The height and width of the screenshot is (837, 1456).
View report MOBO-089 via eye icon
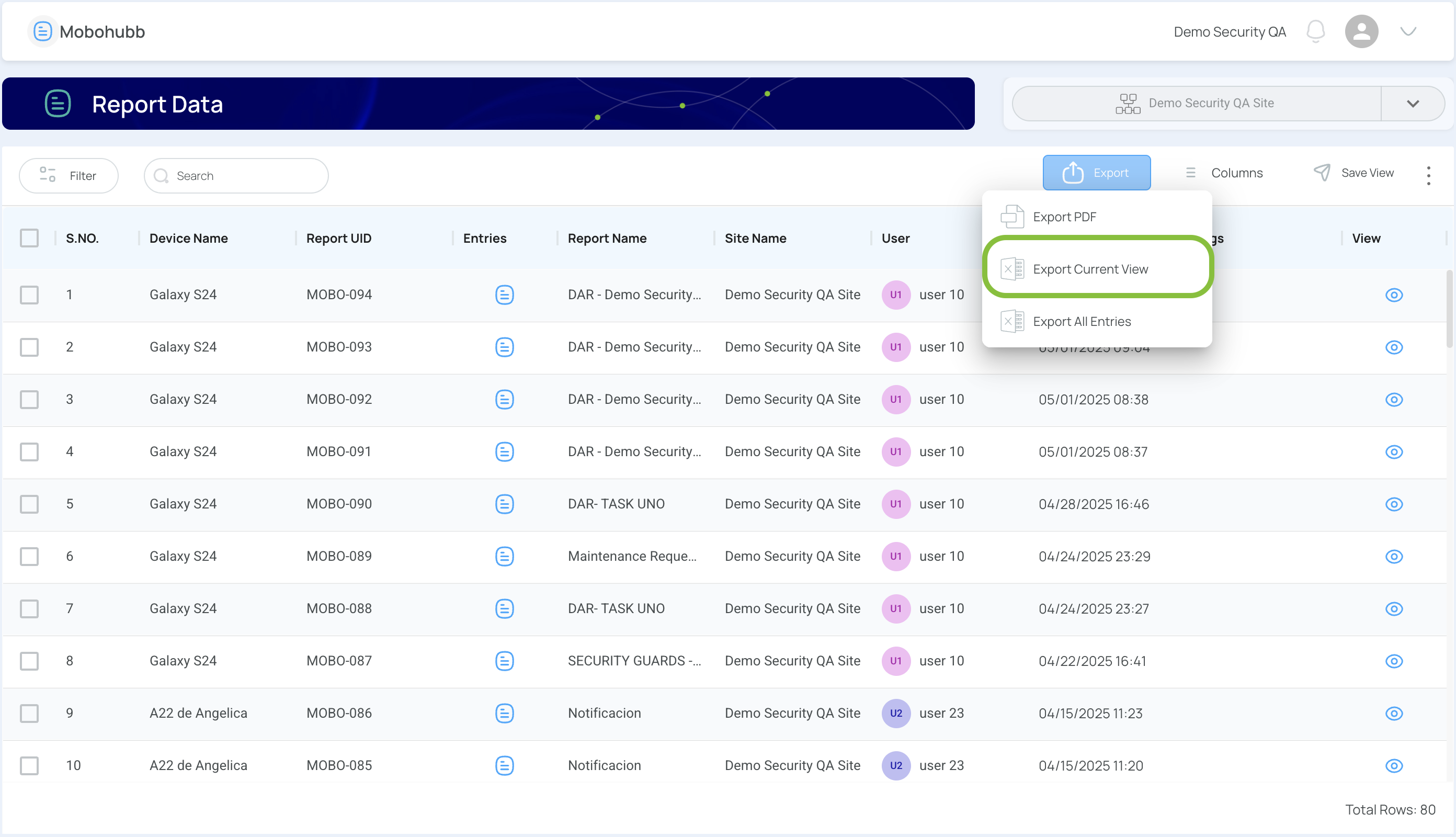[1394, 557]
